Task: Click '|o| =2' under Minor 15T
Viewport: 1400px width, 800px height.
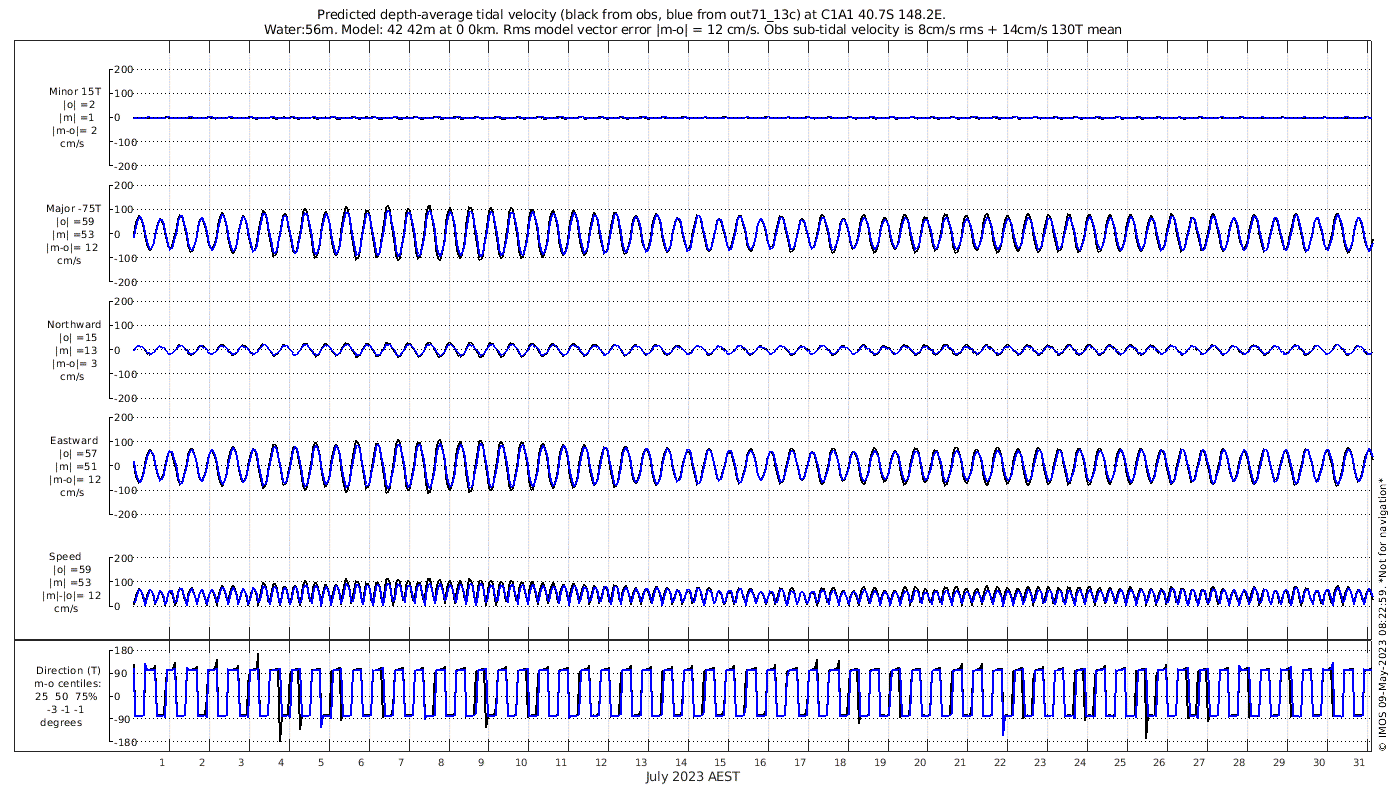Action: coord(77,105)
